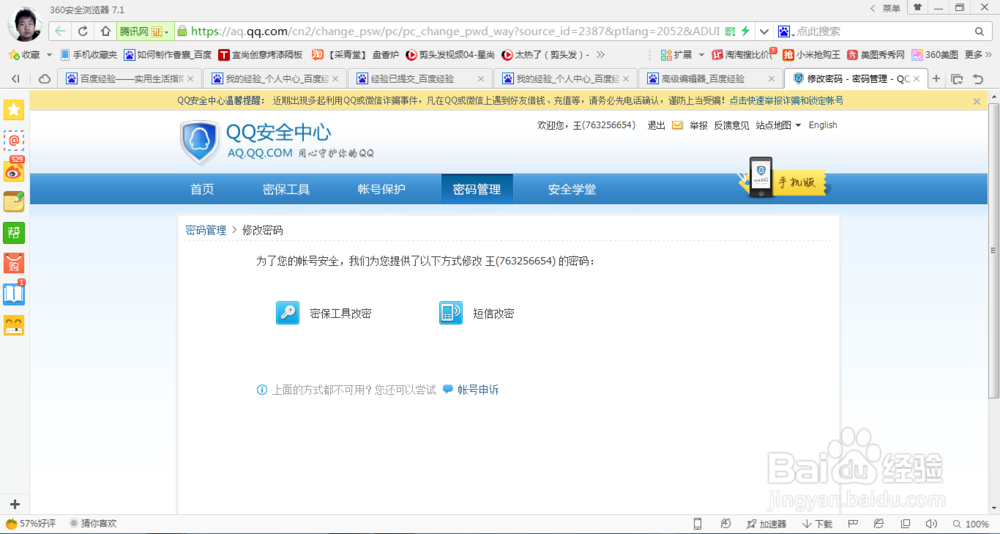Open the 美图秀秀网 bookmark

click(876, 55)
